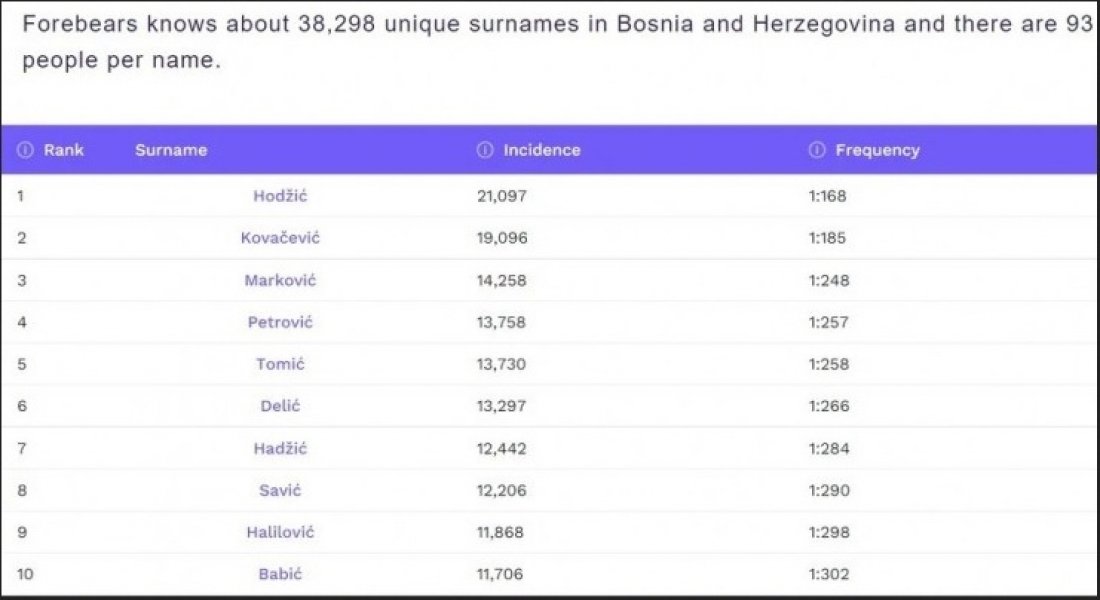Click the frequency value 1:302
1100x600 pixels.
[x=828, y=574]
